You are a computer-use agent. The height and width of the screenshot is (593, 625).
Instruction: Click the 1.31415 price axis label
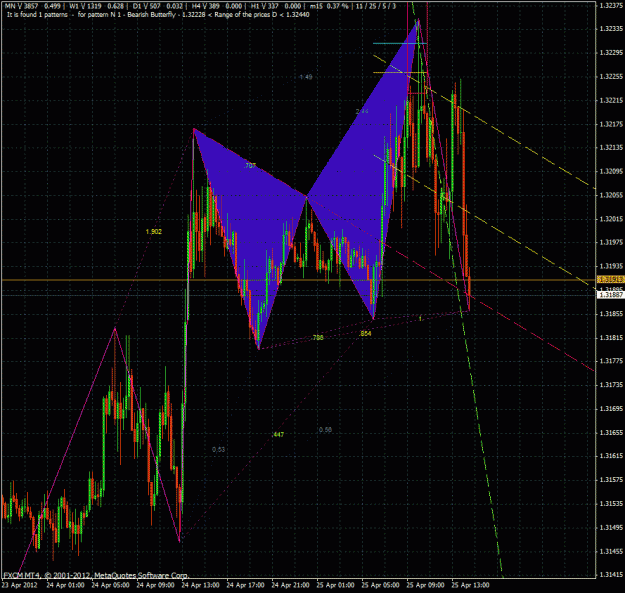[611, 574]
